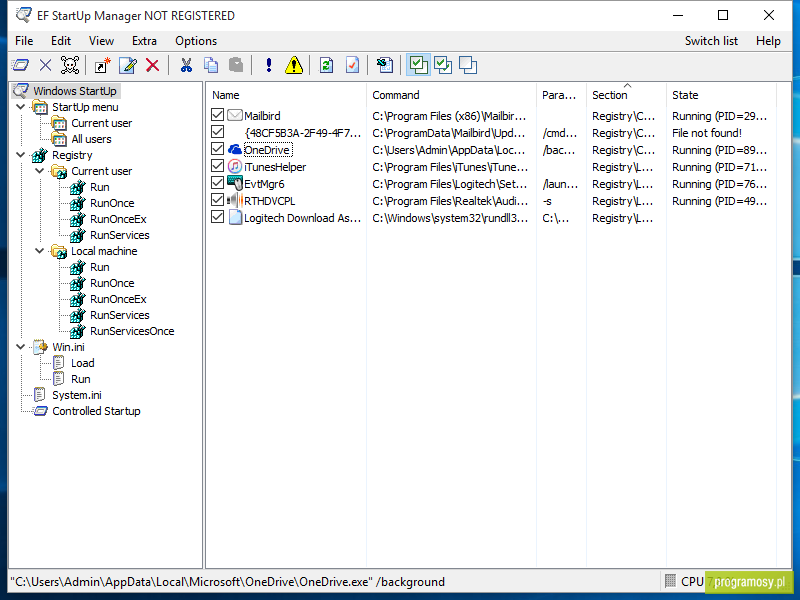
Task: Sort entries by the Name column header
Action: point(286,95)
